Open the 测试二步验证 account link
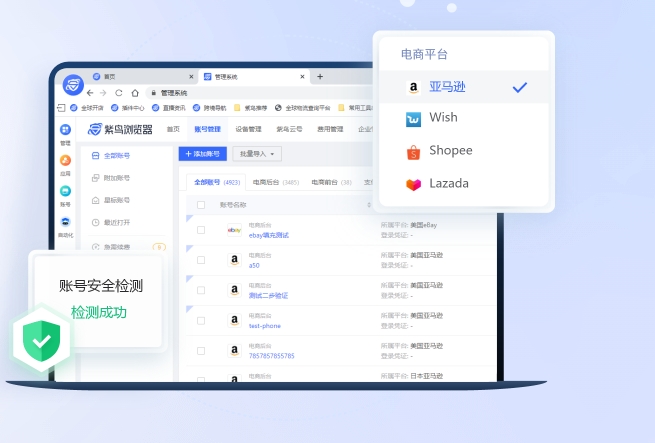This screenshot has height=443, width=655. point(268,295)
